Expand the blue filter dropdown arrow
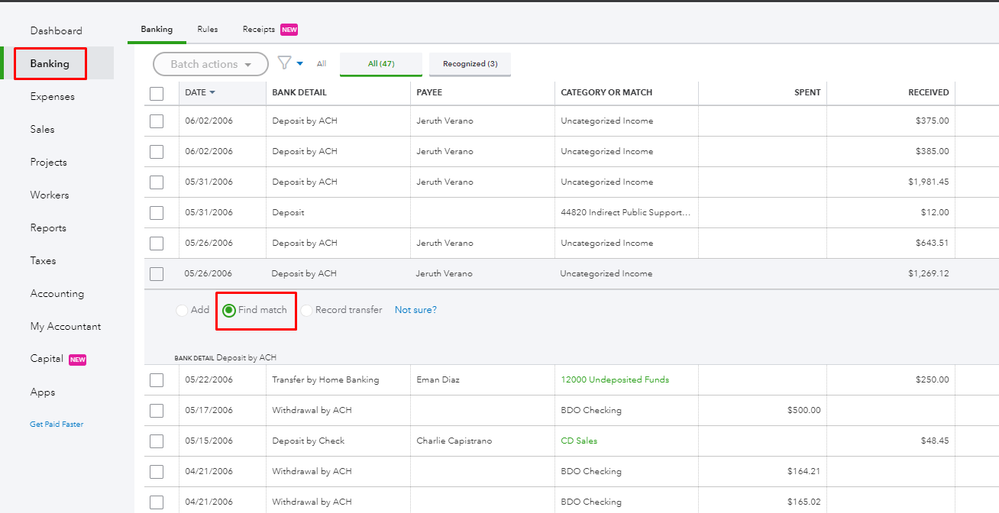Screen dimensions: 999x513 tap(300, 64)
